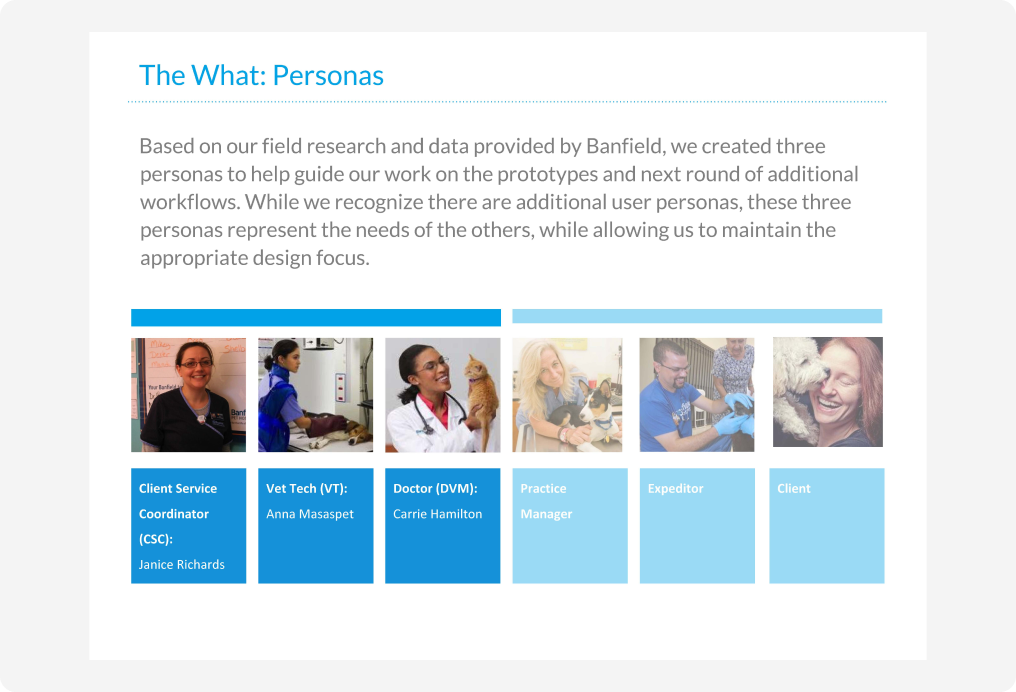The height and width of the screenshot is (692, 1016).
Task: Select the Doctor Carrie Hamilton card
Action: tap(443, 525)
